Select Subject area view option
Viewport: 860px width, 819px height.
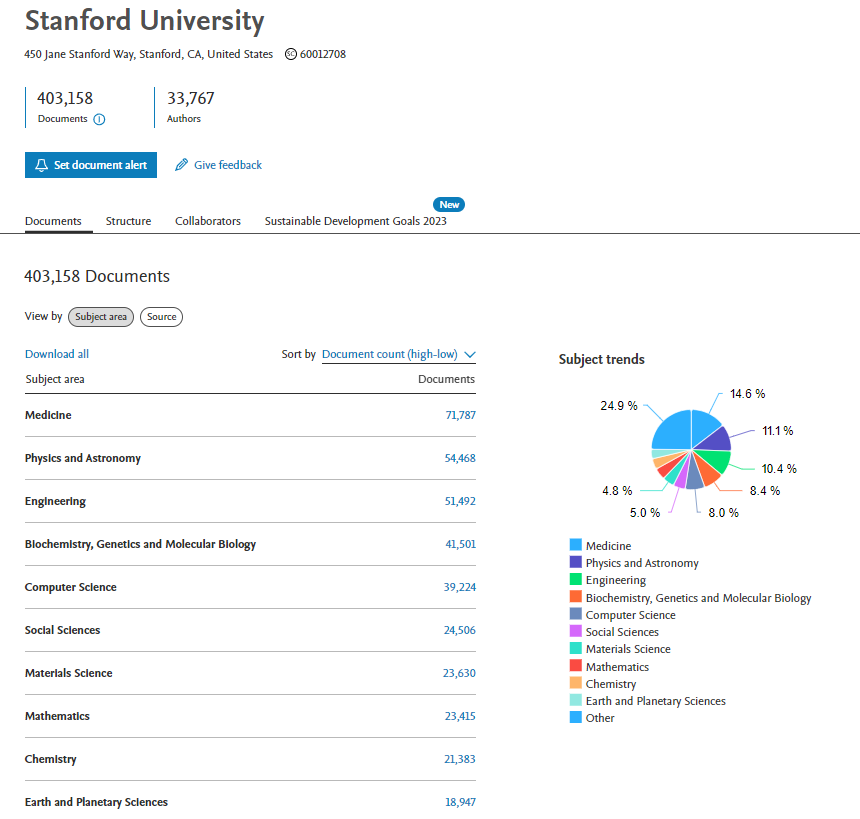coord(101,317)
